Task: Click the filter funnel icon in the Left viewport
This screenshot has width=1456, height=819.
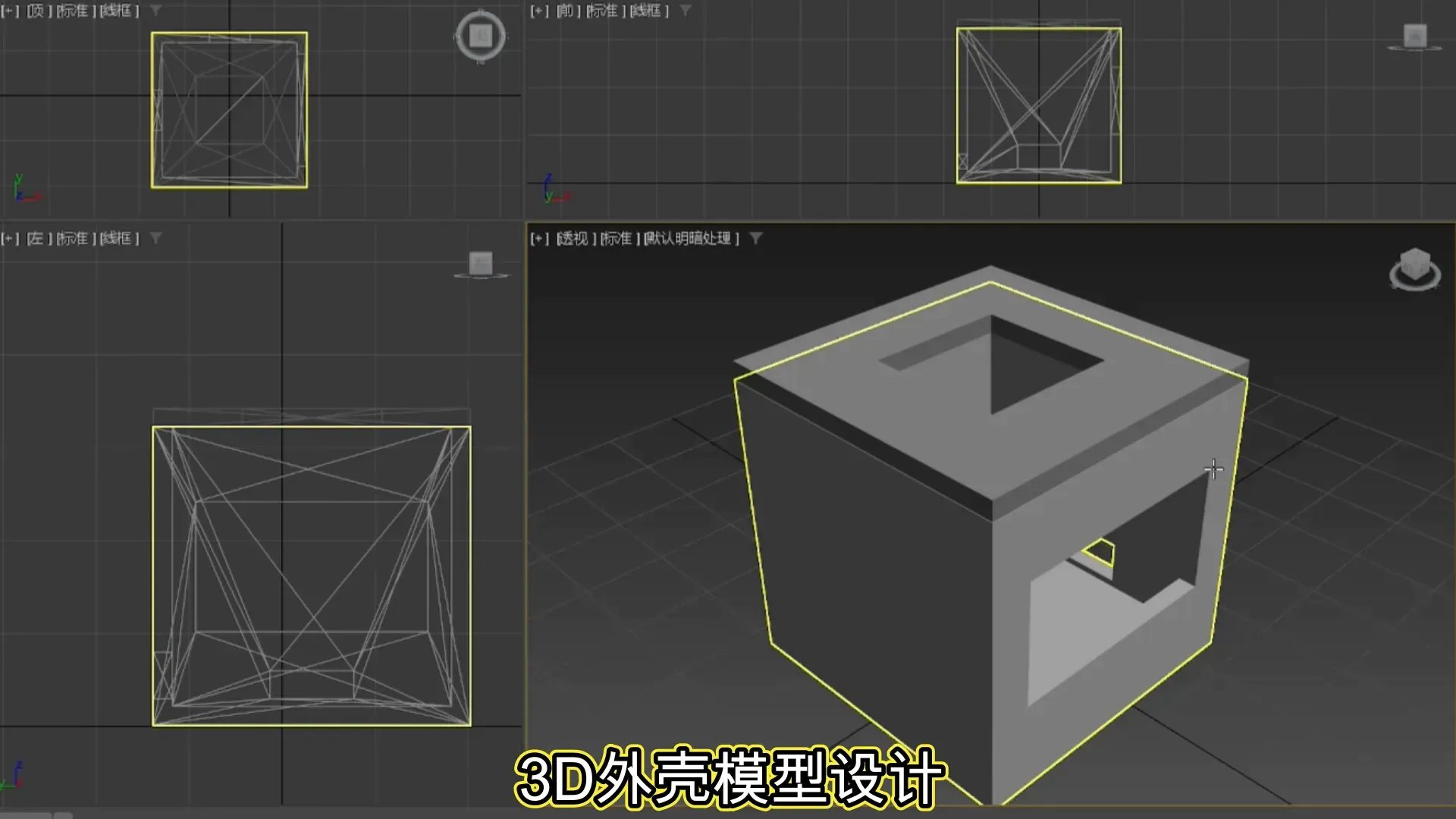Action: click(155, 238)
